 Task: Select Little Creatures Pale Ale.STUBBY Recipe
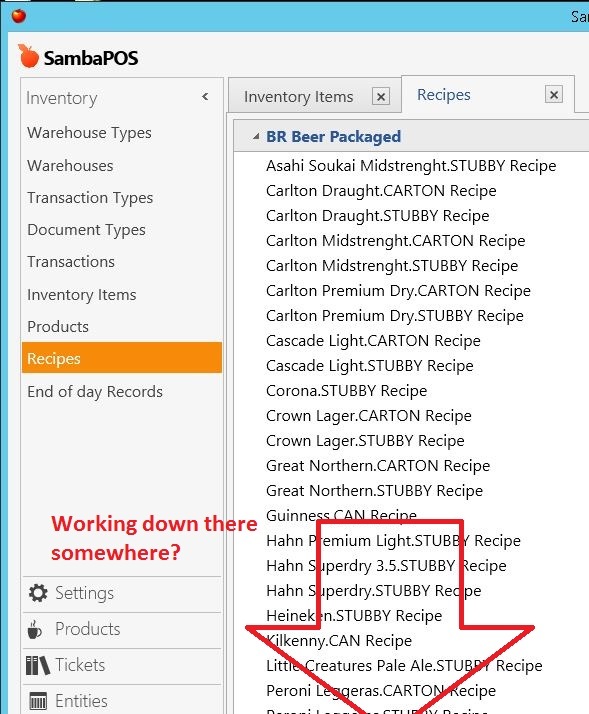[x=404, y=666]
